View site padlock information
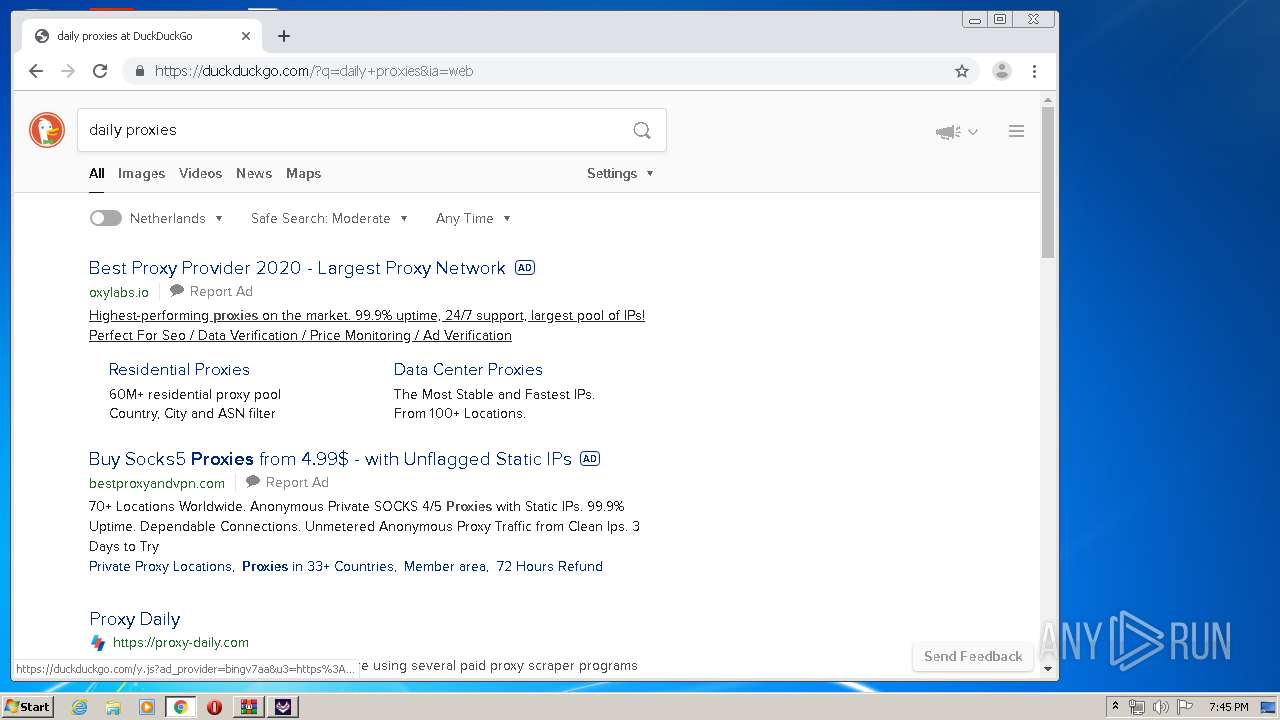Viewport: 1280px width, 720px height. click(x=139, y=71)
